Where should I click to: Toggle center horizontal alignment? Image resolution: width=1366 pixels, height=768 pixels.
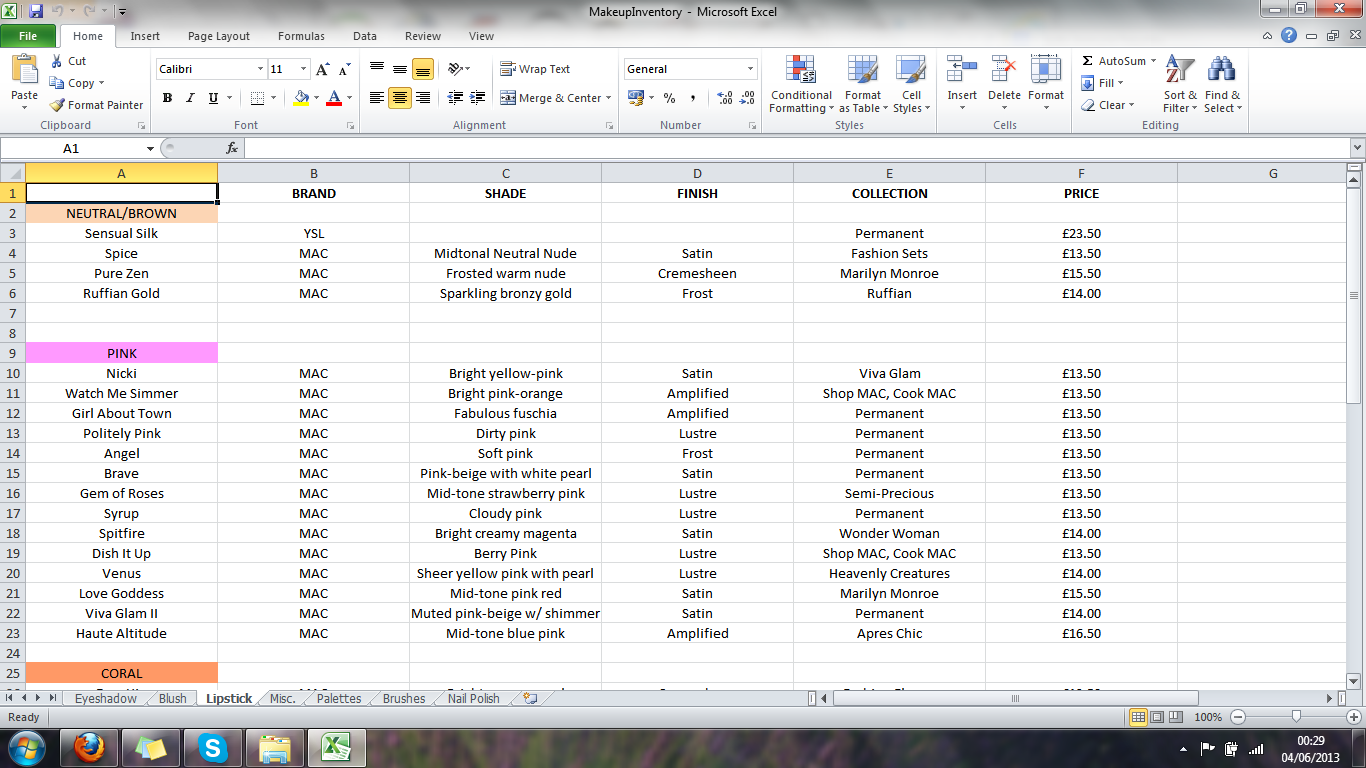[x=399, y=98]
